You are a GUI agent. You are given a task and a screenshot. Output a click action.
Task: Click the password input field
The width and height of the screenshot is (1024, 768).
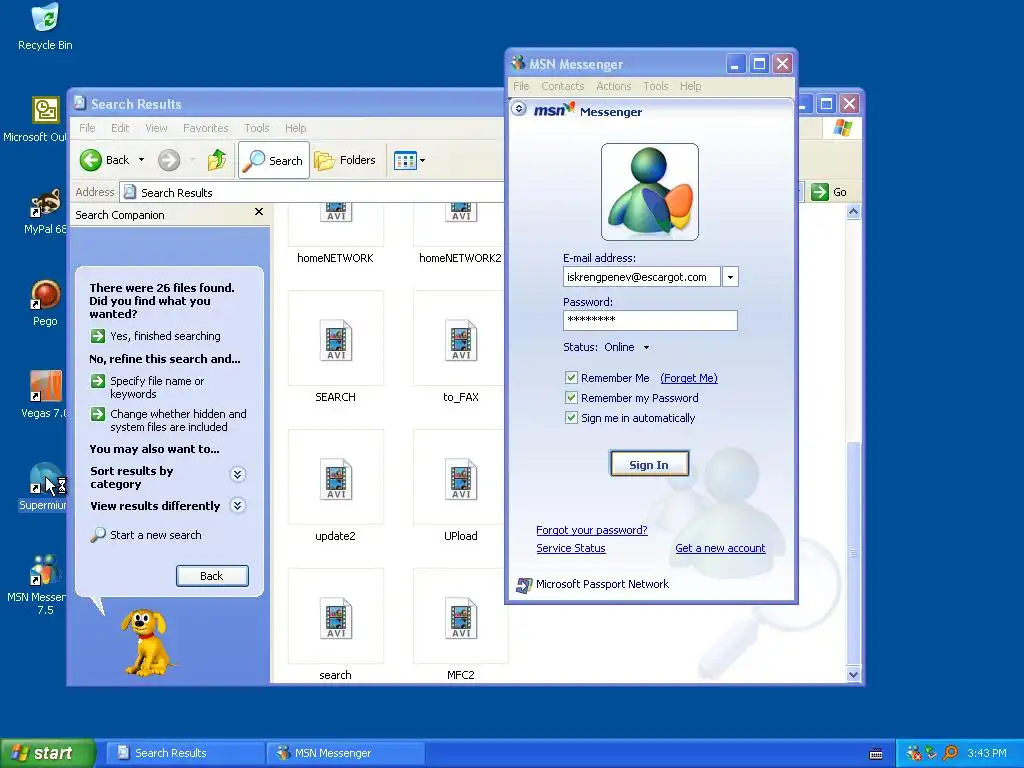click(650, 320)
